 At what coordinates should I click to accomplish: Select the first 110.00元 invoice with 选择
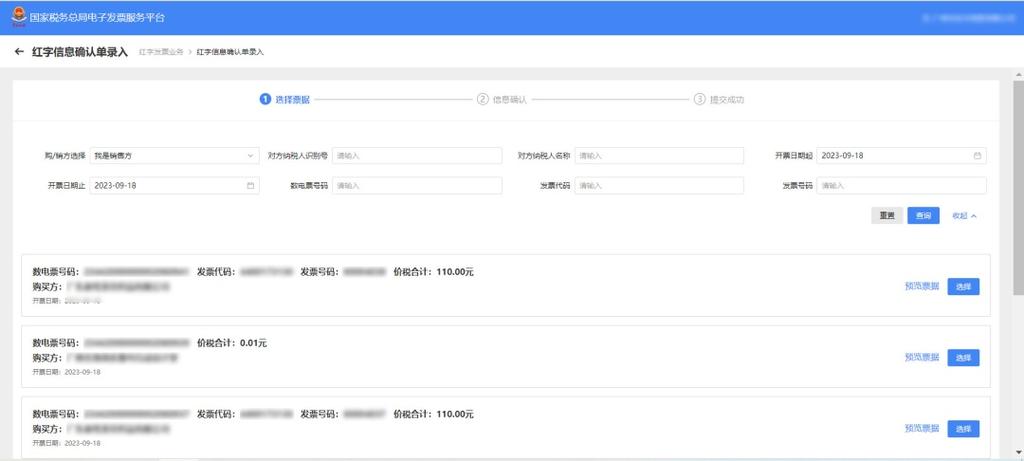[x=963, y=287]
